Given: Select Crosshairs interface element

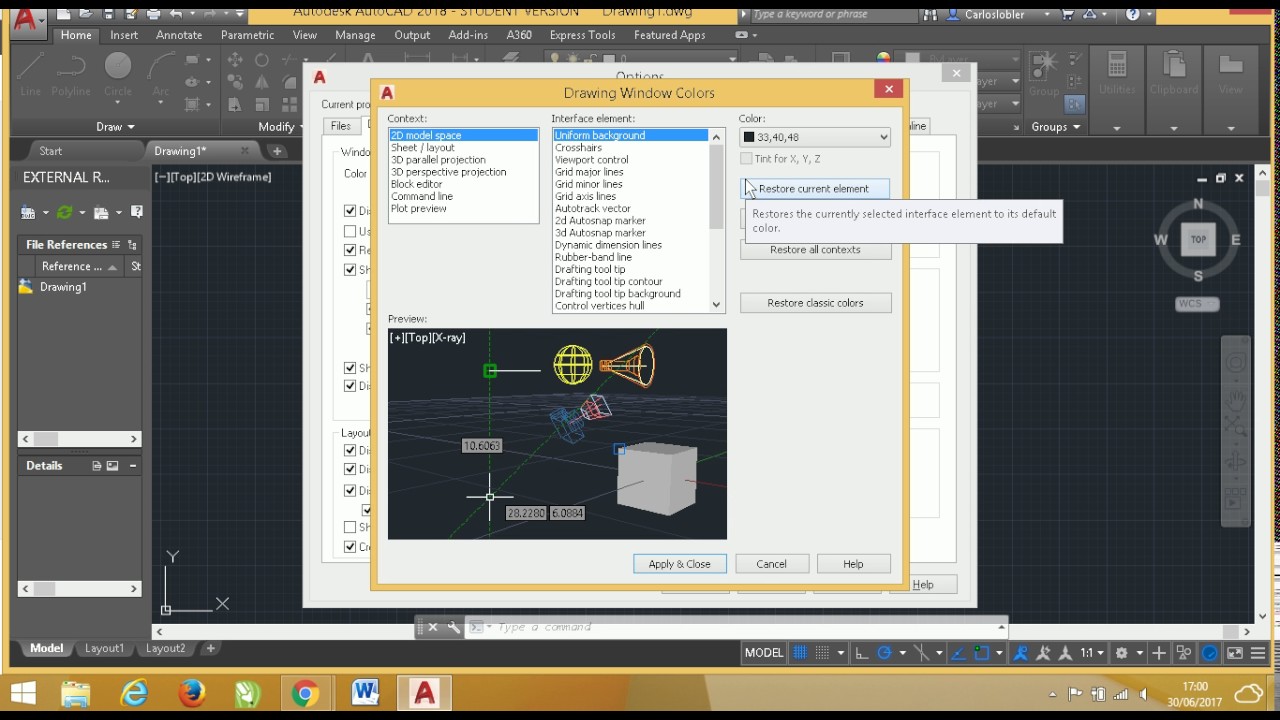Looking at the screenshot, I should 630,148.
